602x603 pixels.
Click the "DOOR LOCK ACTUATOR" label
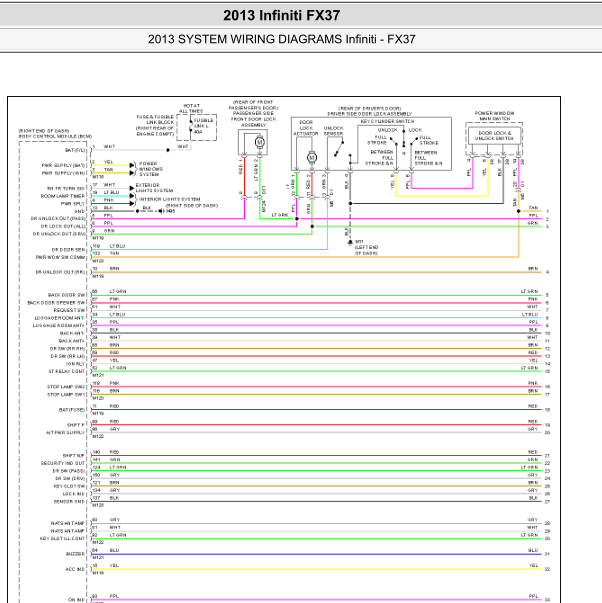click(306, 128)
